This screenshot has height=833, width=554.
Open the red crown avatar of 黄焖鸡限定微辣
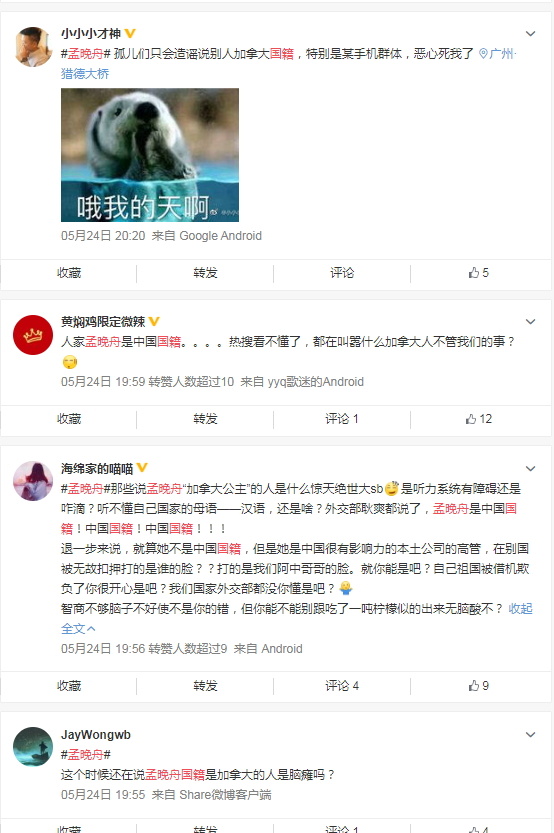[x=33, y=335]
